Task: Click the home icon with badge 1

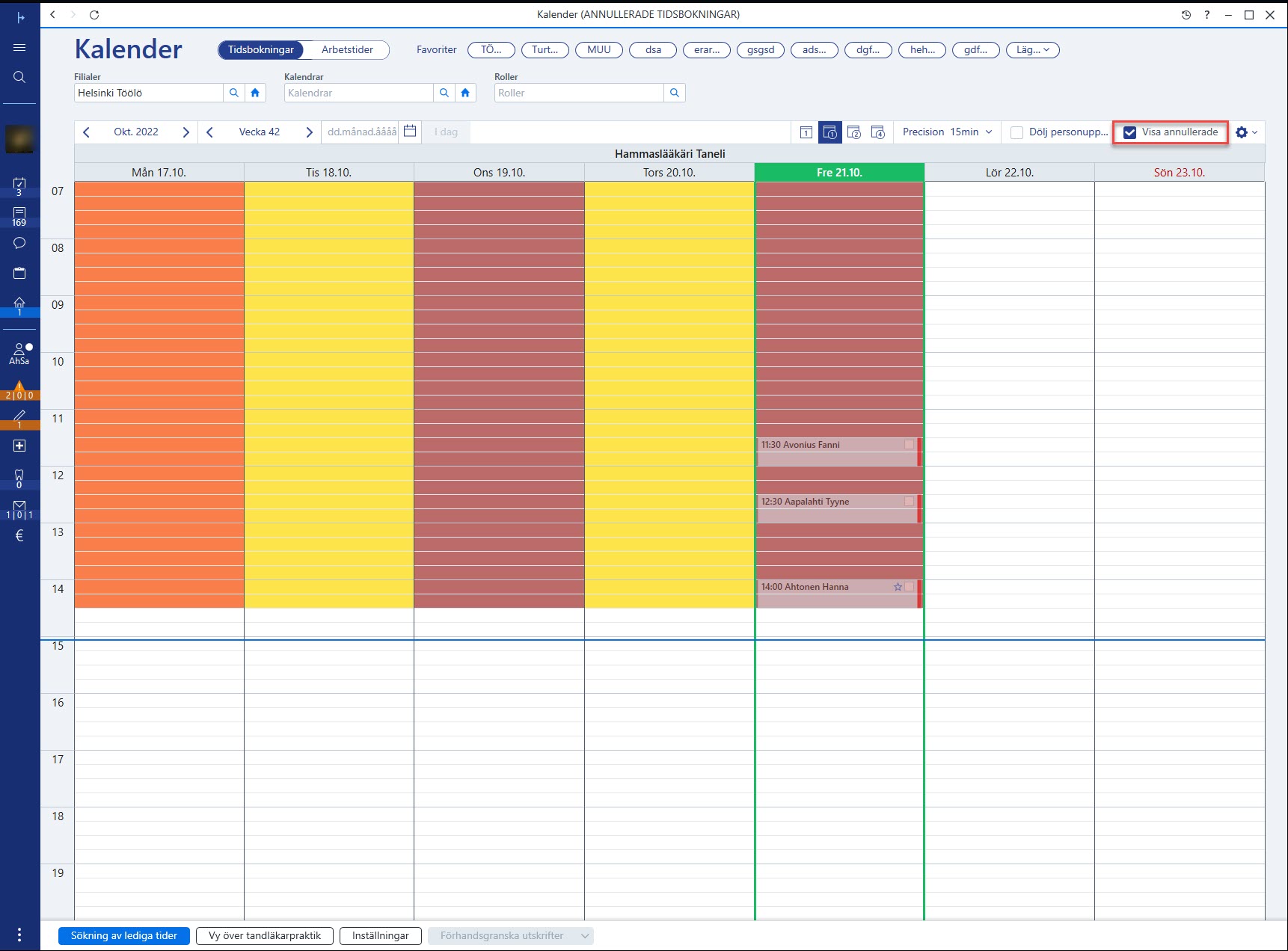Action: coord(19,306)
